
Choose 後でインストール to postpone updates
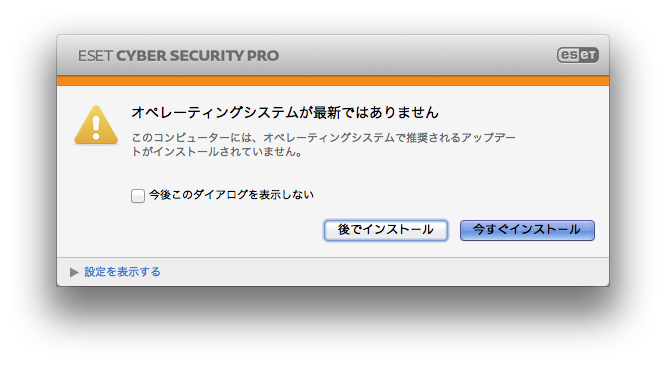[386, 230]
